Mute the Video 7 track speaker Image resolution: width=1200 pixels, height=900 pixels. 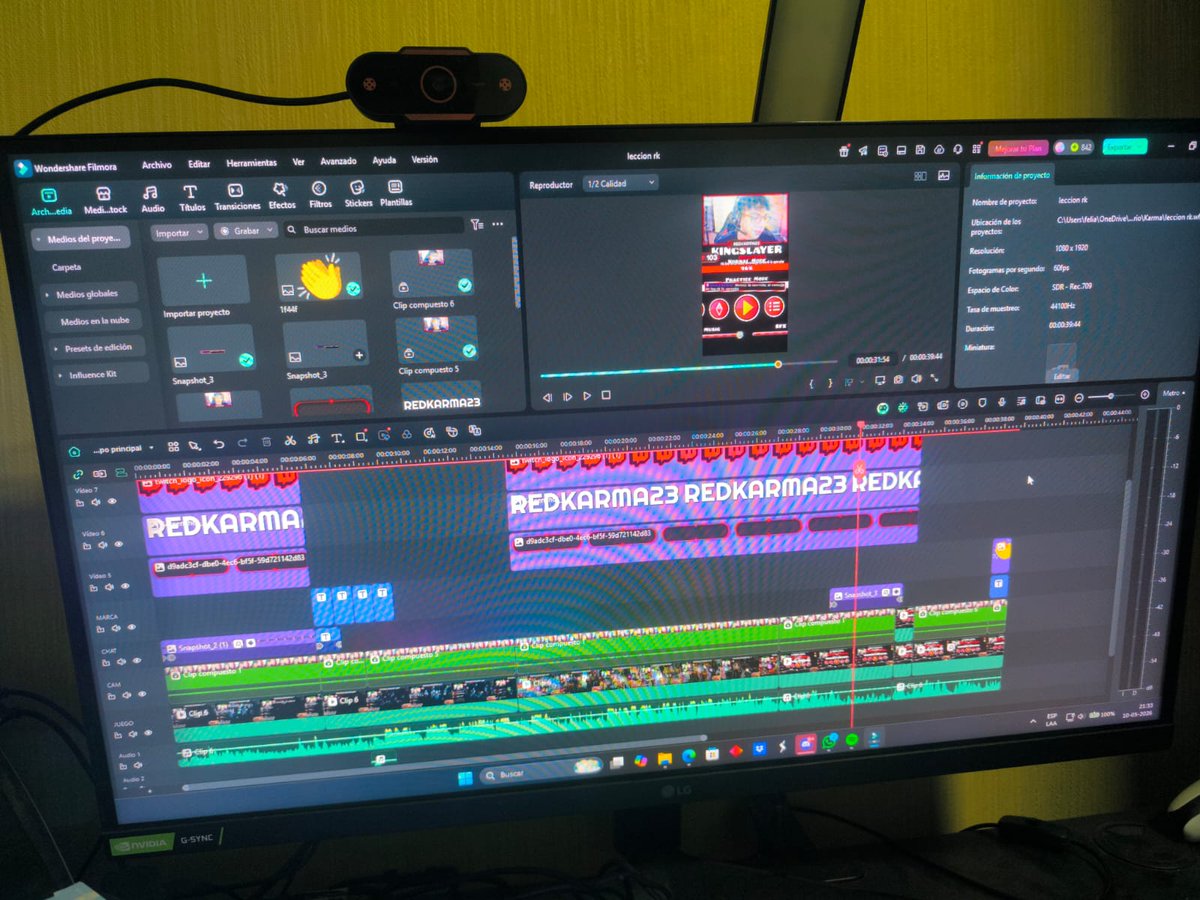tap(95, 502)
